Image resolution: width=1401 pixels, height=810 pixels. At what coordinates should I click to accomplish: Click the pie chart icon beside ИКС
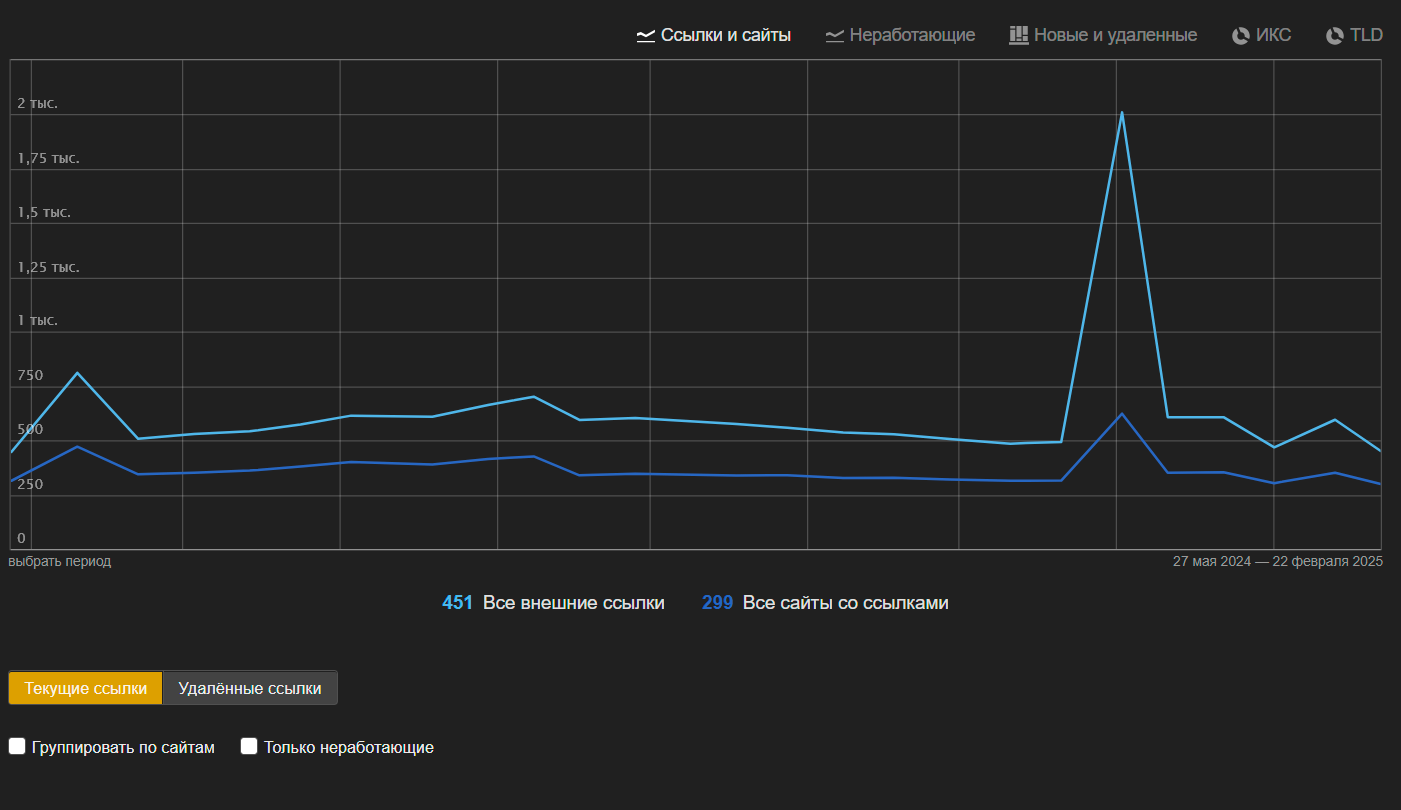1241,36
